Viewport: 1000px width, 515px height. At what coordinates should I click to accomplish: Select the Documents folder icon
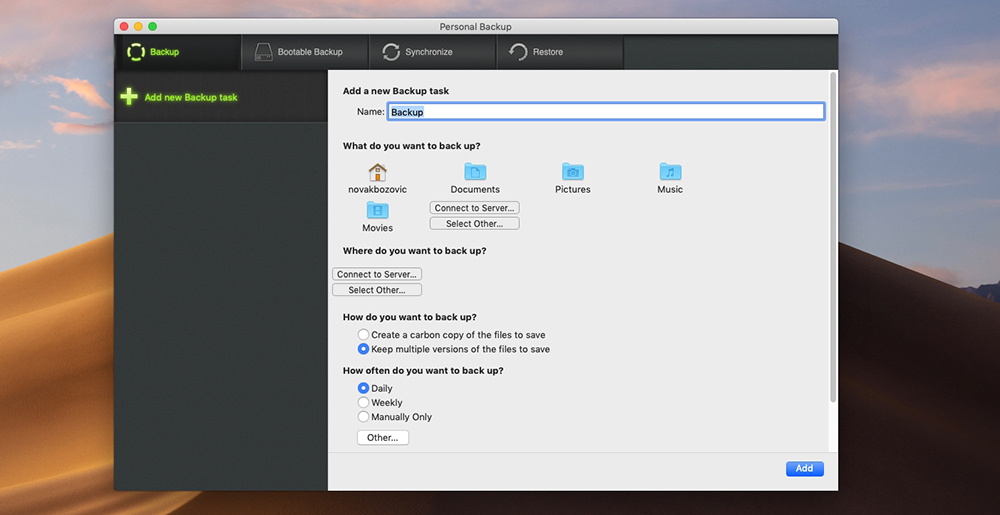coord(475,171)
